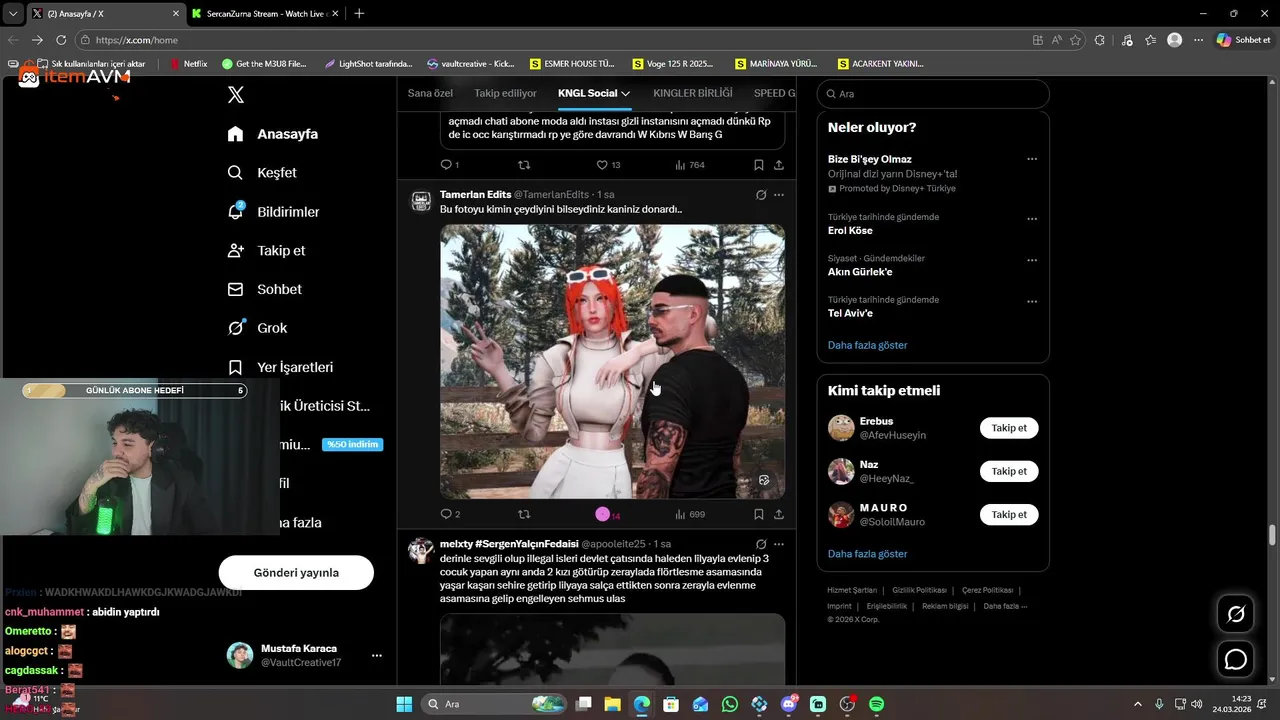Viewport: 1280px width, 720px height.
Task: Open more options on Tamerlan Edits post
Action: (x=779, y=195)
